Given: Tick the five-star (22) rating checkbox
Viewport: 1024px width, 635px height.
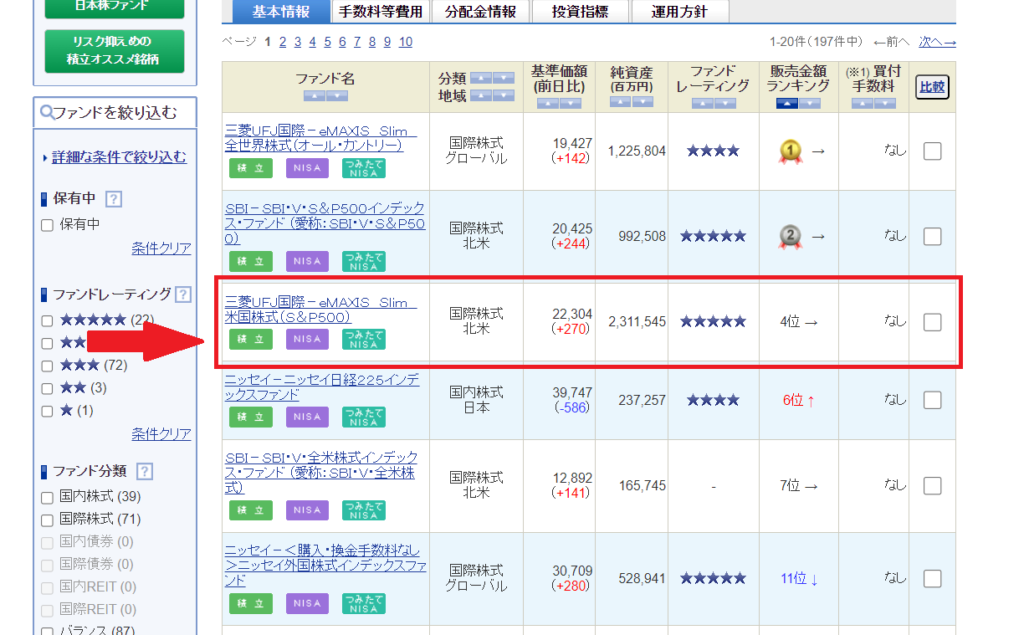Looking at the screenshot, I should [x=47, y=321].
